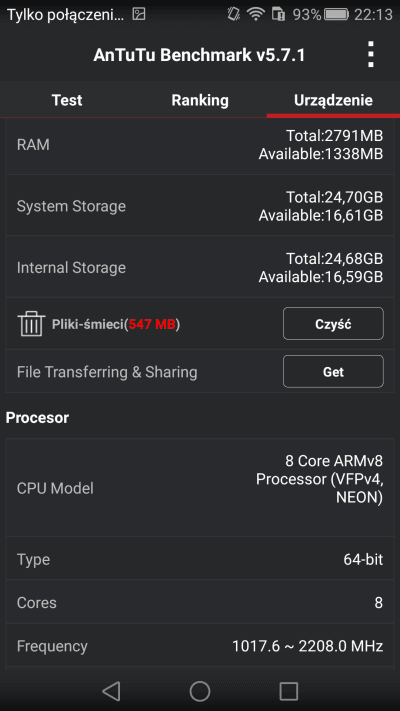This screenshot has height=711, width=400.
Task: Open recent apps square icon
Action: pyautogui.click(x=288, y=691)
